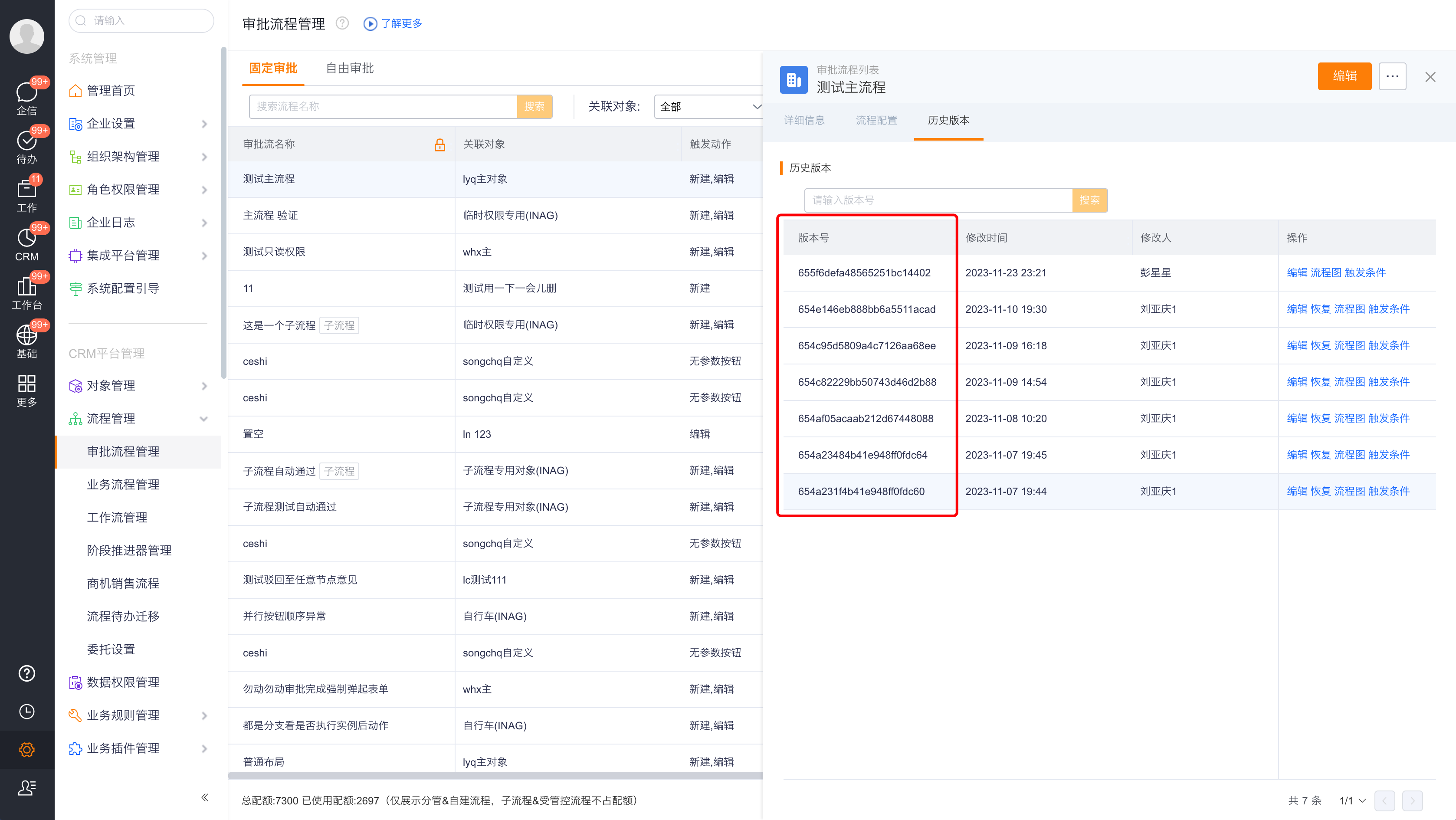Open the three-dot more actions button
Viewport: 1456px width, 820px height.
(1392, 76)
